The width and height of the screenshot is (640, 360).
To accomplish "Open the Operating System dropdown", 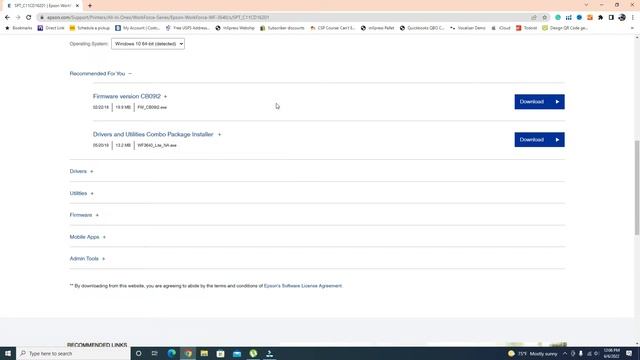I will 148,44.
